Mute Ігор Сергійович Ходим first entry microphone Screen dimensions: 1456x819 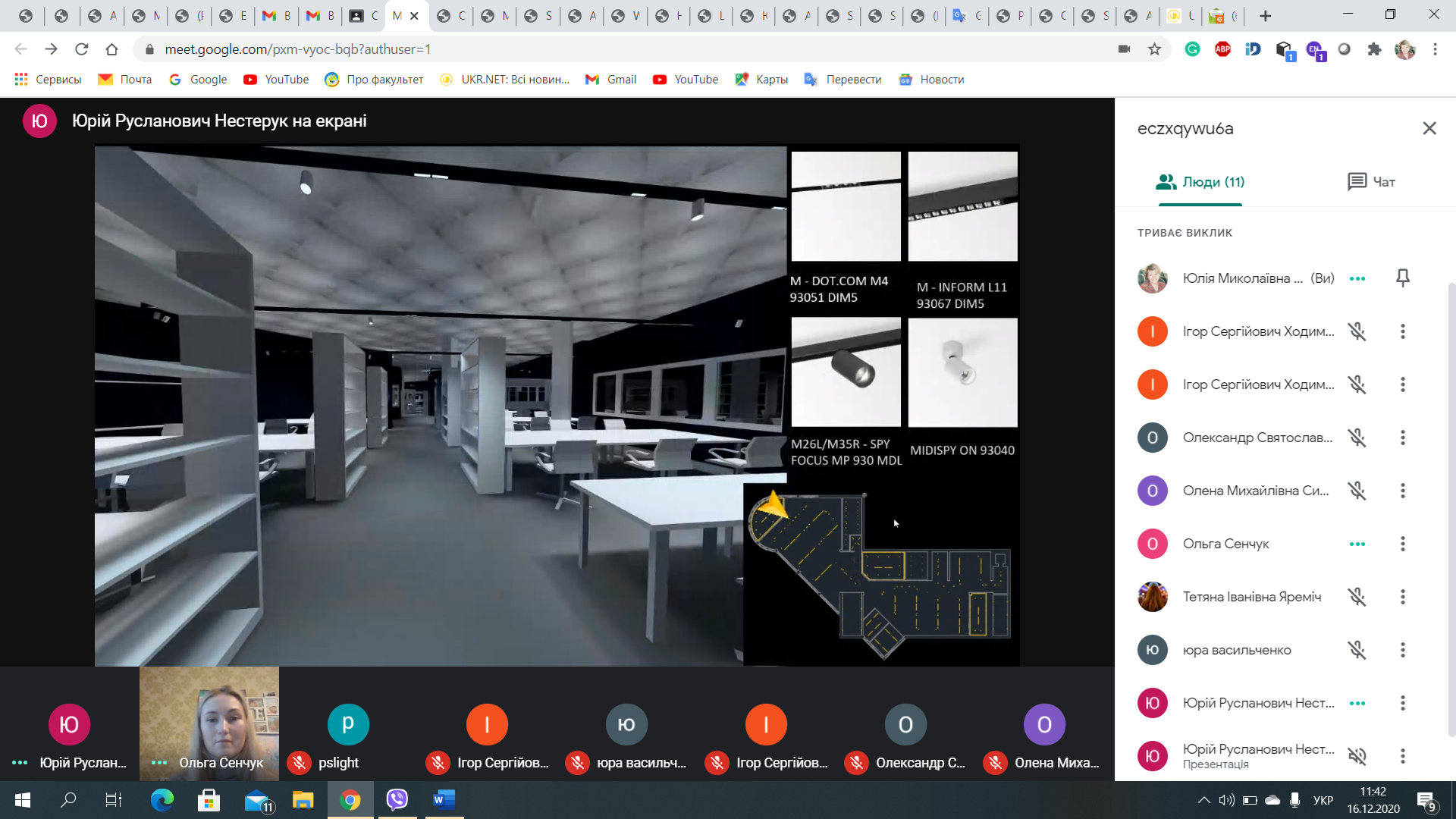coord(1357,331)
